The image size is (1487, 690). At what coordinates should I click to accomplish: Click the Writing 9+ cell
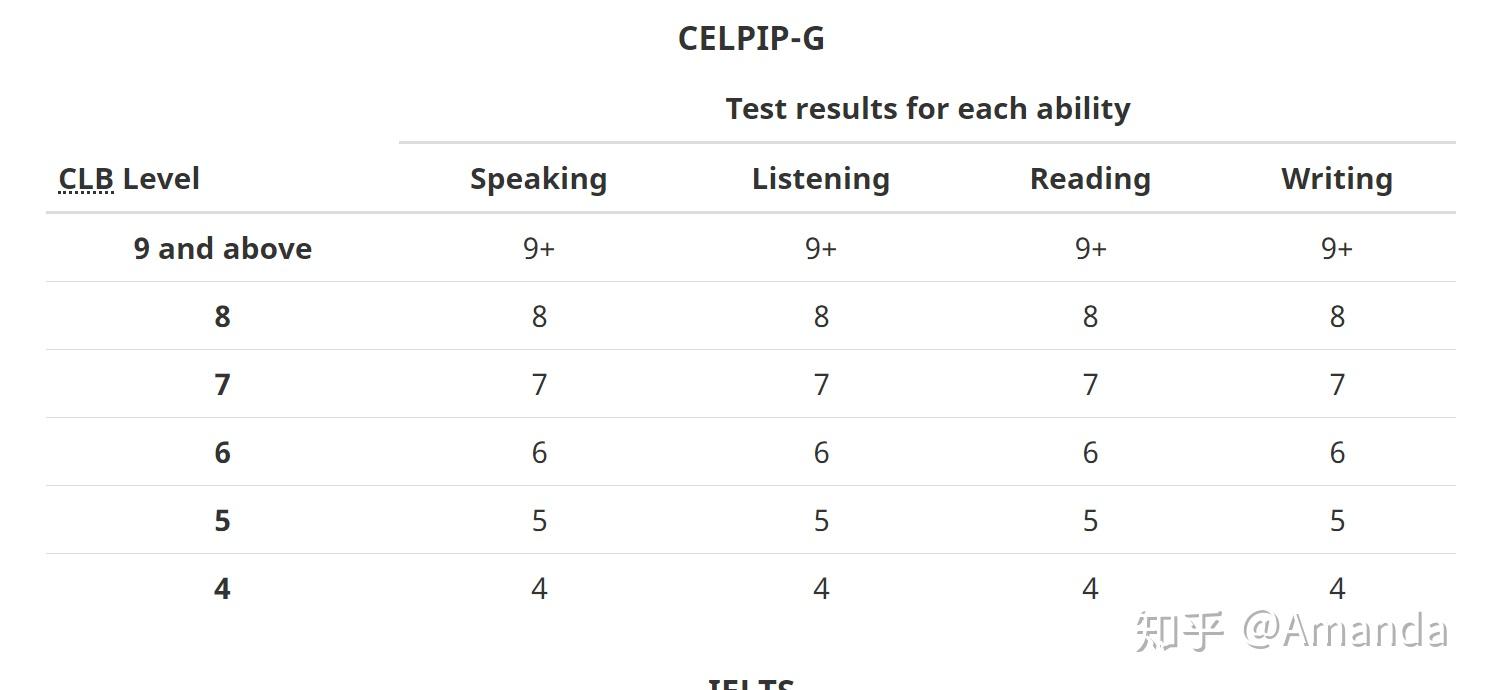pos(1337,248)
